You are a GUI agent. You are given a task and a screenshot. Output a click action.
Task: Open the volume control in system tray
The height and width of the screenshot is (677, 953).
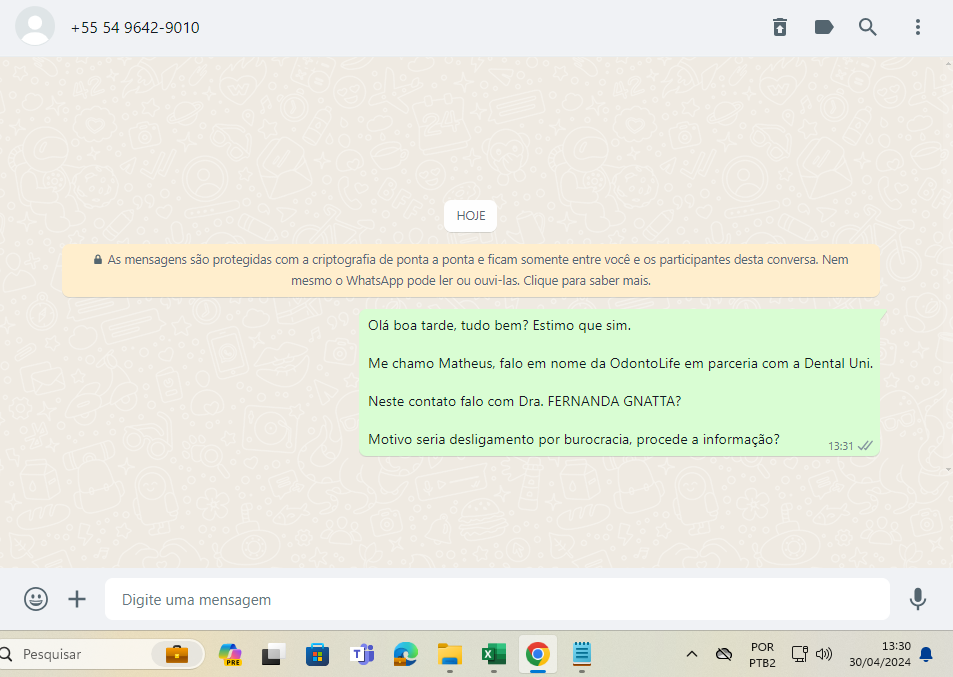(x=824, y=655)
